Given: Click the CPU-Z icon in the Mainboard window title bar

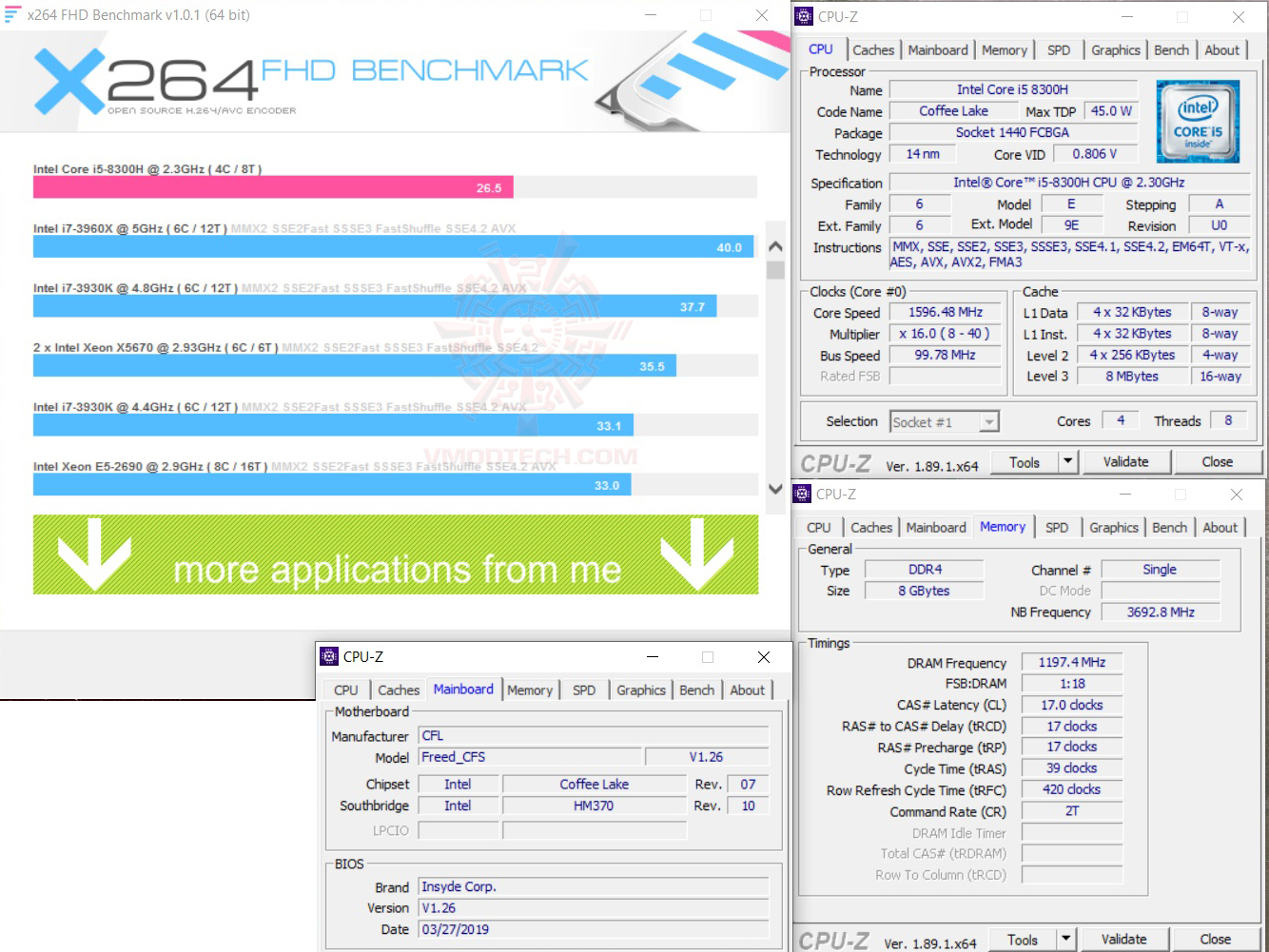Looking at the screenshot, I should coord(329,656).
